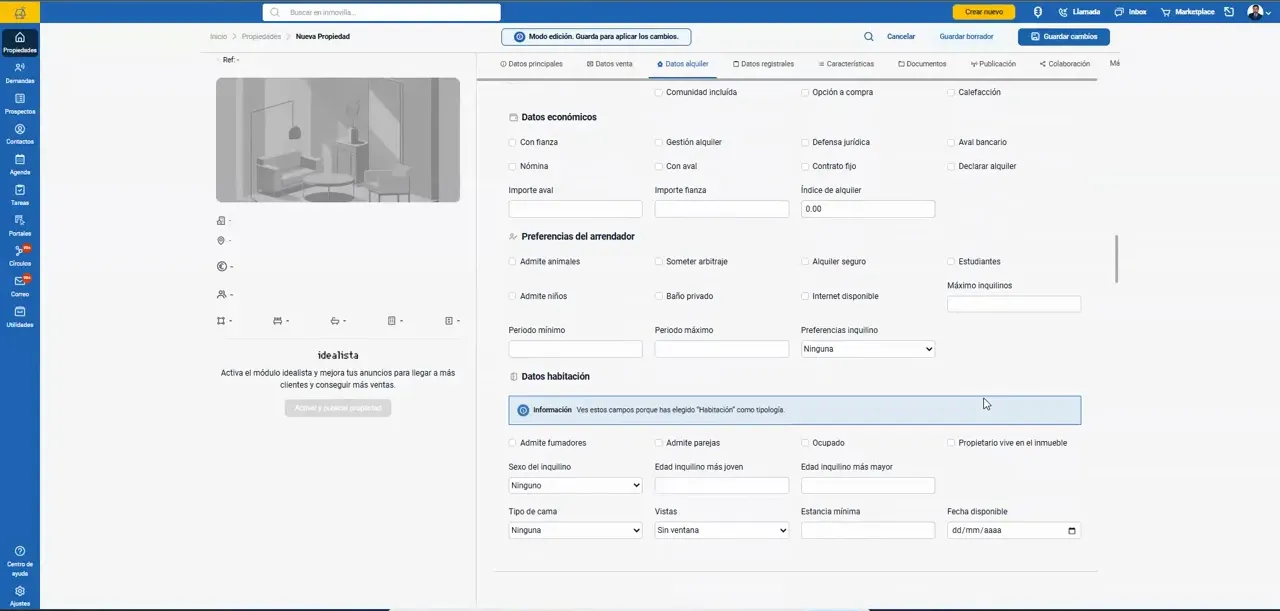The width and height of the screenshot is (1280, 611).
Task: Check the Con fianza option
Action: (x=513, y=143)
